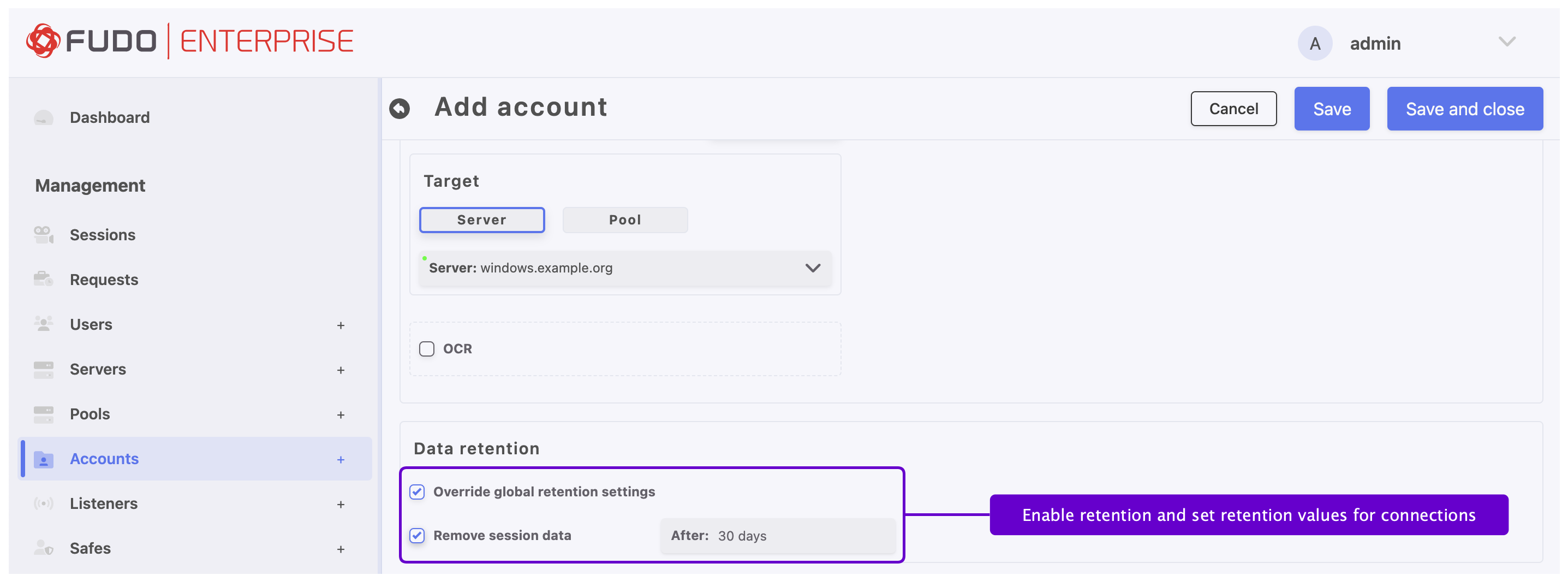Screen dimensions: 1568x587
Task: Add a new safe with plus icon
Action: pos(341,549)
